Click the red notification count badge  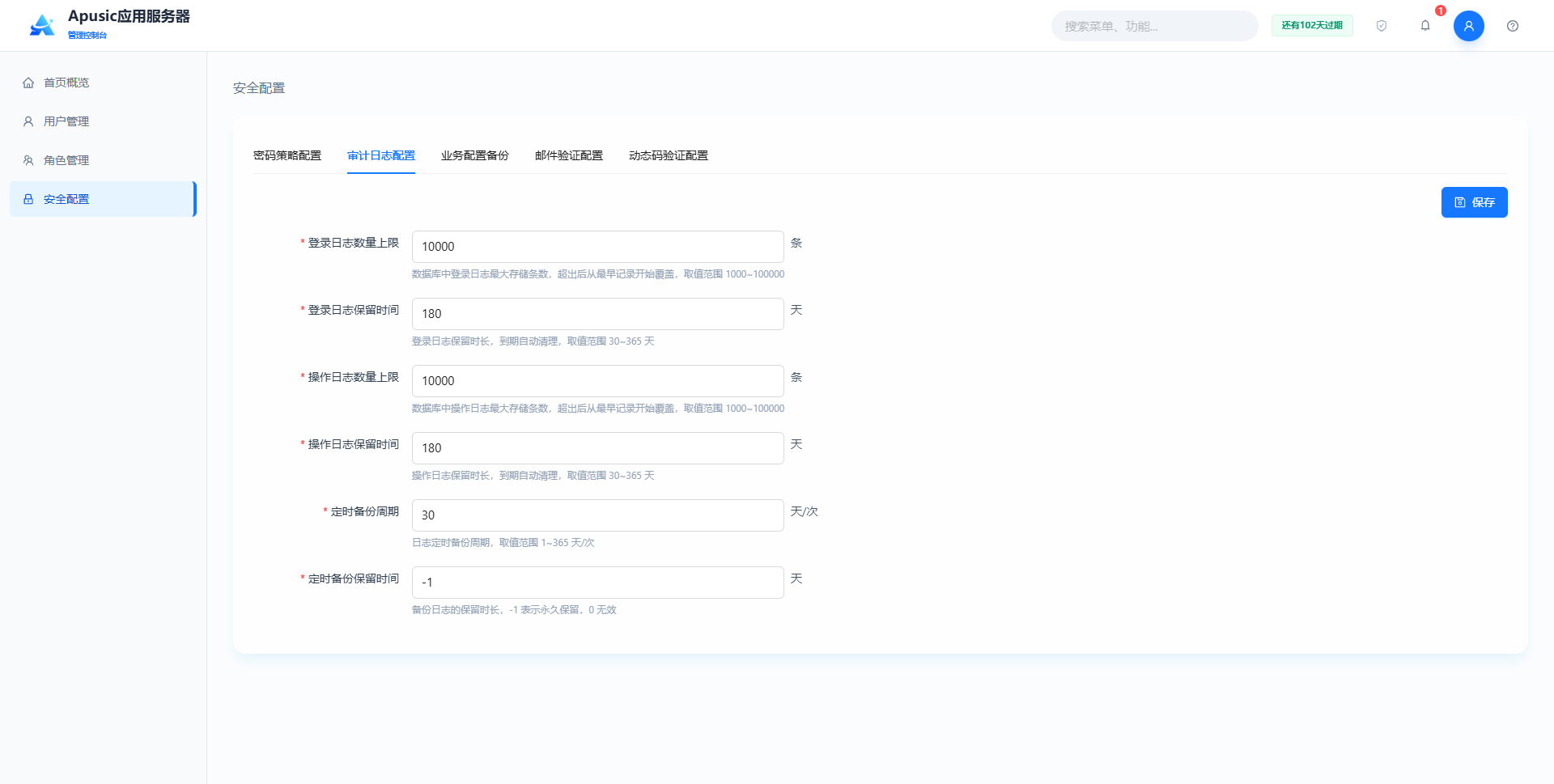1441,11
